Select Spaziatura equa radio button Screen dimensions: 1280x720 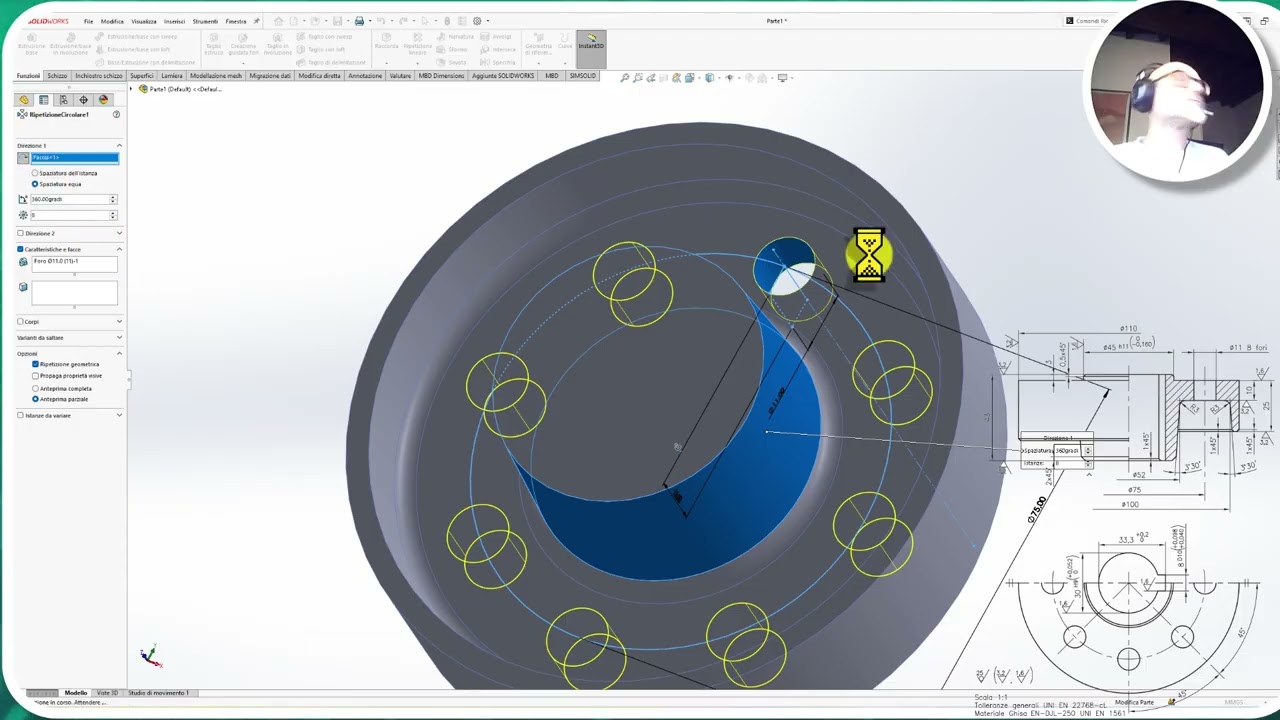(x=35, y=184)
